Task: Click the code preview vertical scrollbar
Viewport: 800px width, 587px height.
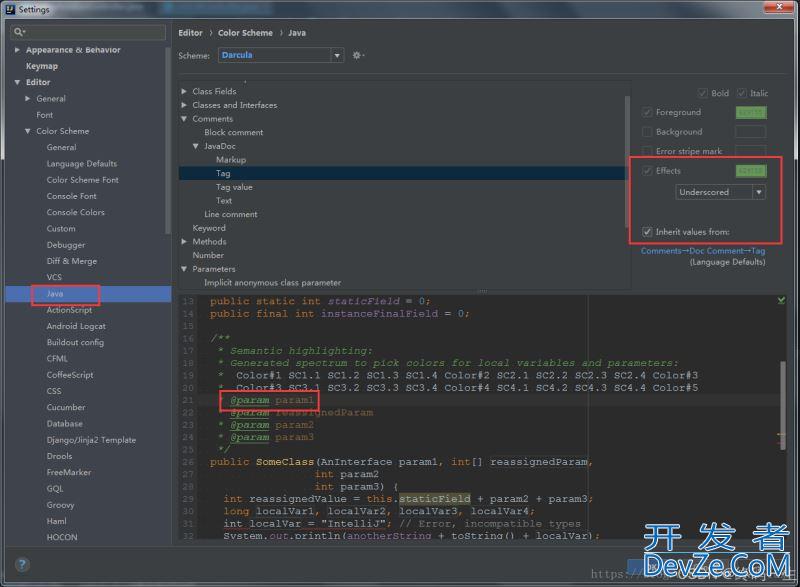Action: 783,405
